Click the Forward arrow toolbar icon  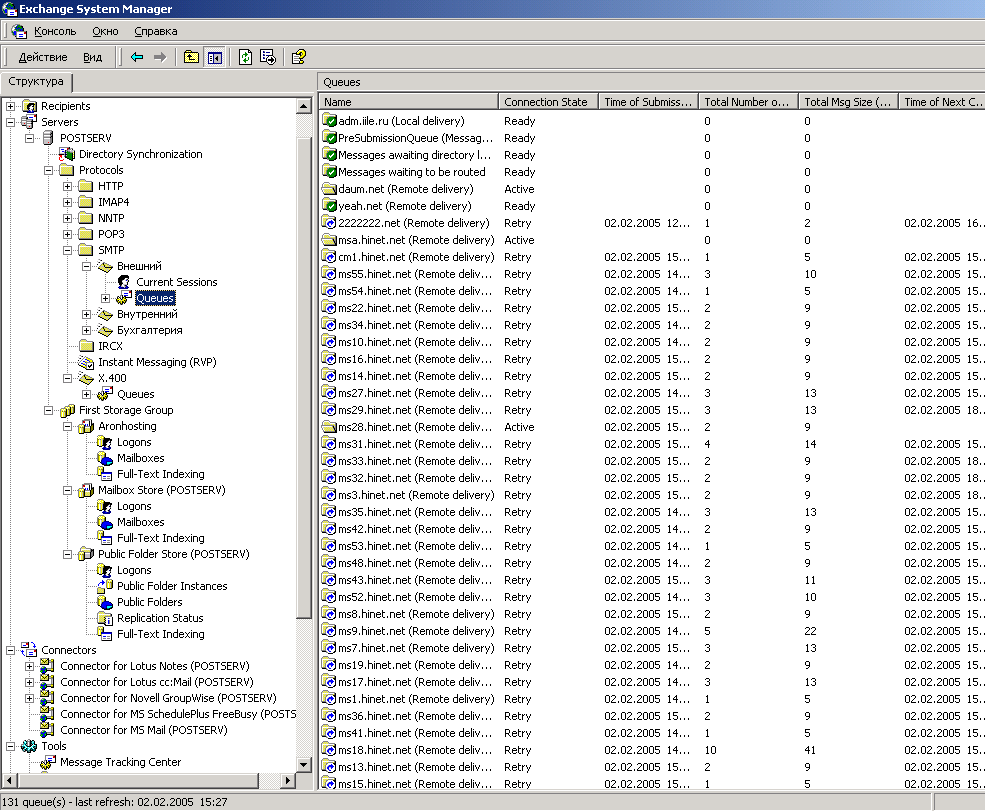pos(160,57)
